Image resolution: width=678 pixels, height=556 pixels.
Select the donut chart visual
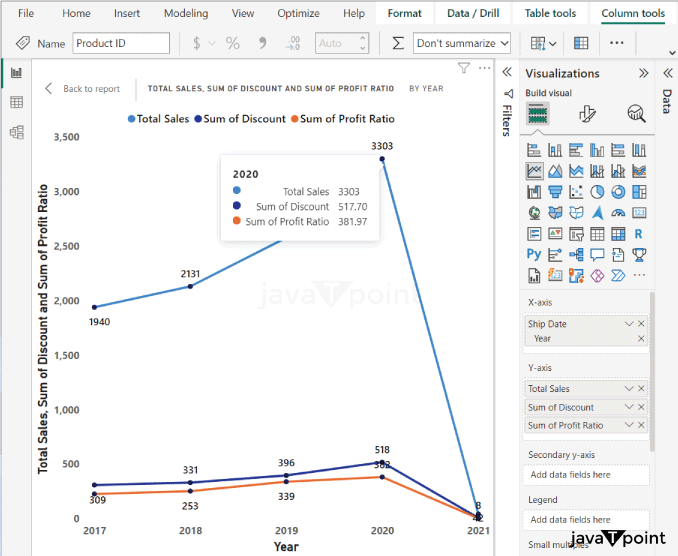point(618,192)
